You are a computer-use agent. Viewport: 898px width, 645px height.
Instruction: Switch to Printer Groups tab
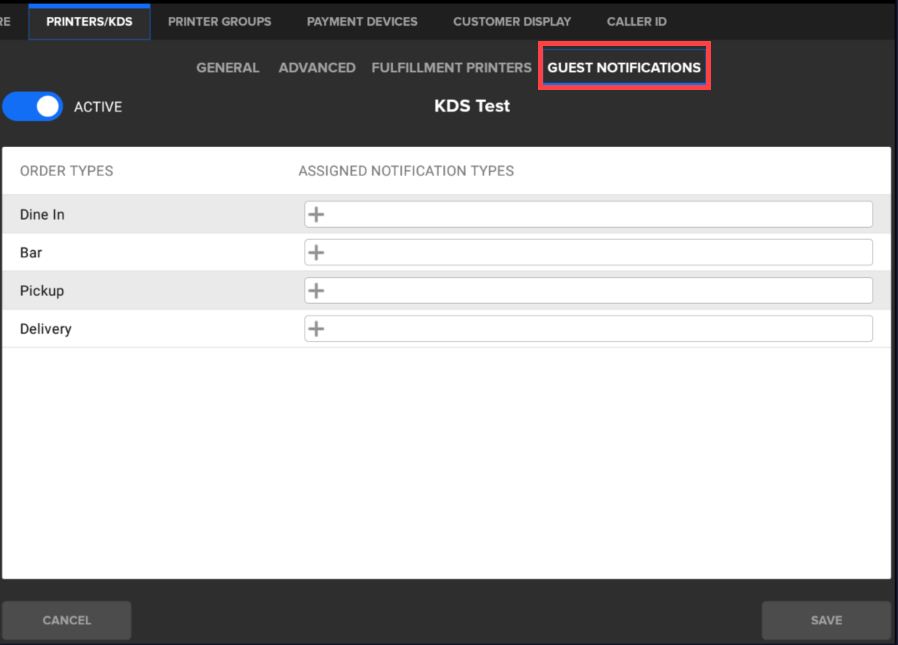tap(219, 21)
